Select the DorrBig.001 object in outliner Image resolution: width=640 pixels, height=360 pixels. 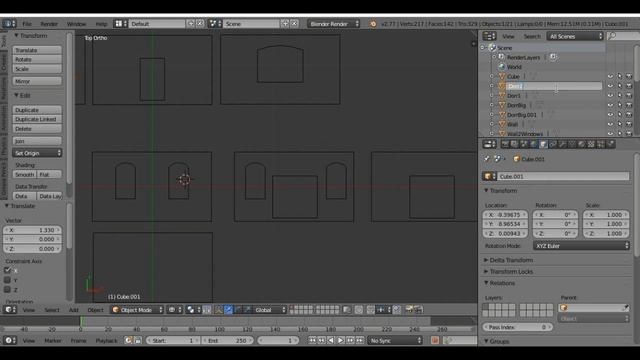pyautogui.click(x=522, y=115)
